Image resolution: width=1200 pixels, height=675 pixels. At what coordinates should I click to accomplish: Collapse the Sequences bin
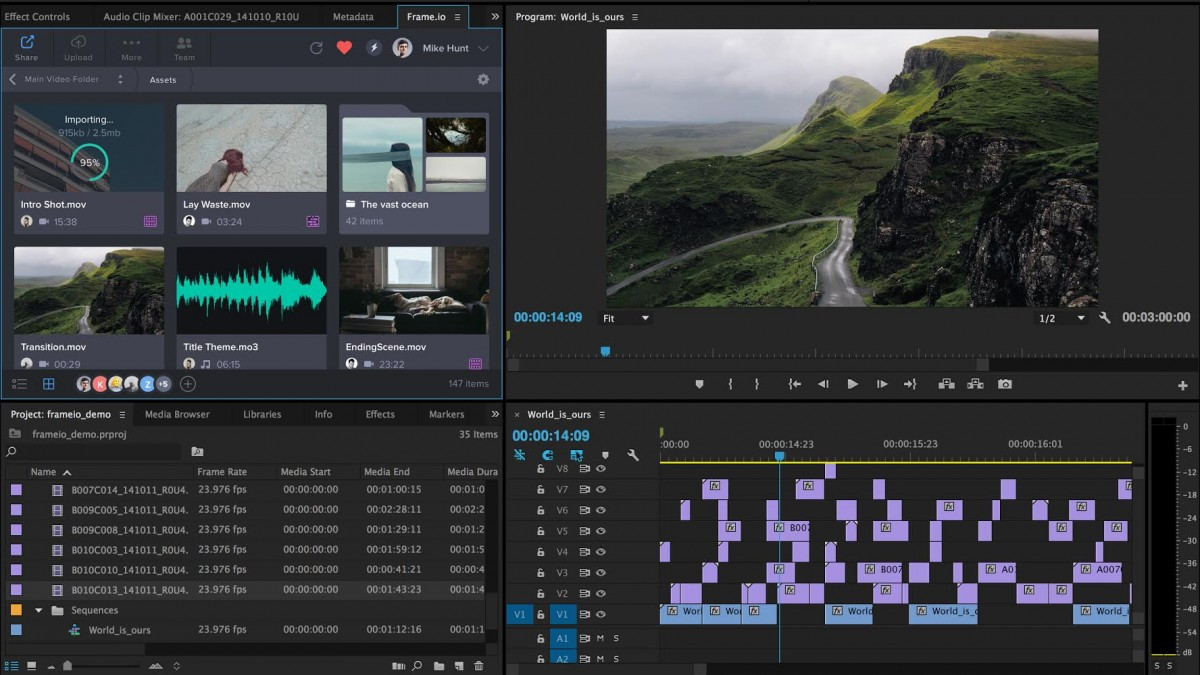pos(38,610)
